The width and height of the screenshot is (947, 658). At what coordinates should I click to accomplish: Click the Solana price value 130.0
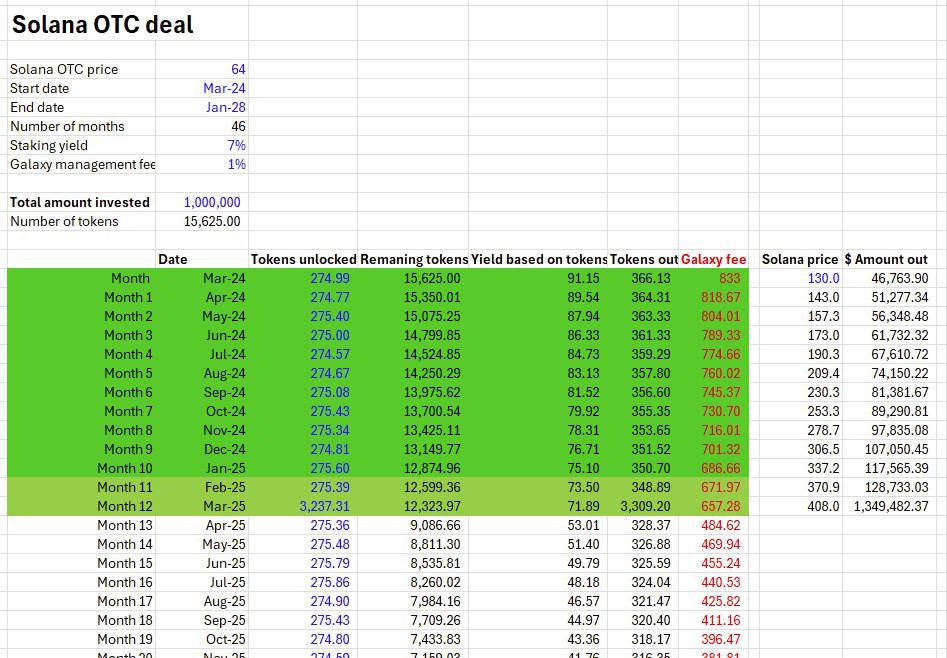click(x=823, y=279)
